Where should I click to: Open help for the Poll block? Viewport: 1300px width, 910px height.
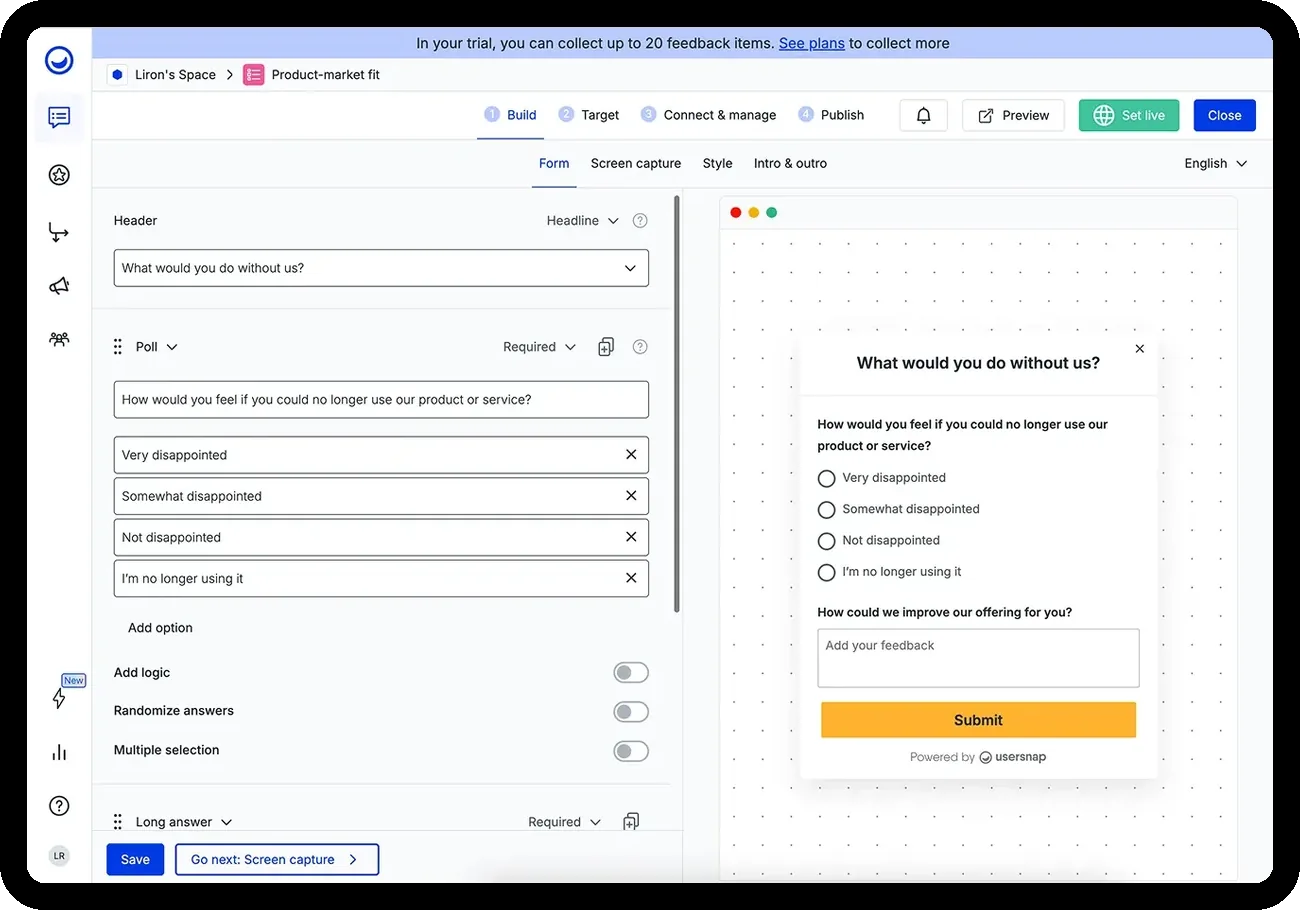641,347
